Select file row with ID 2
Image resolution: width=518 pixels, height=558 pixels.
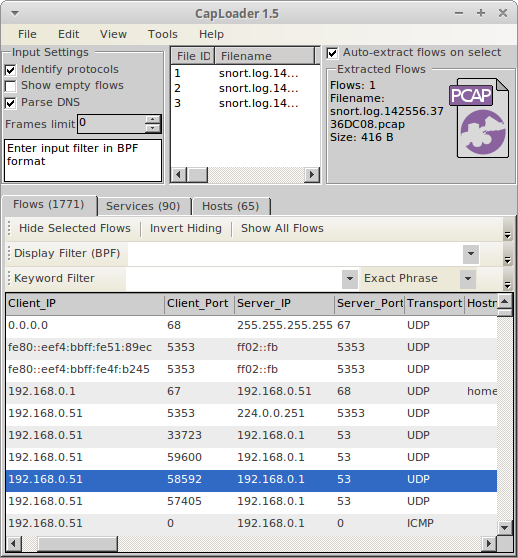[x=245, y=88]
